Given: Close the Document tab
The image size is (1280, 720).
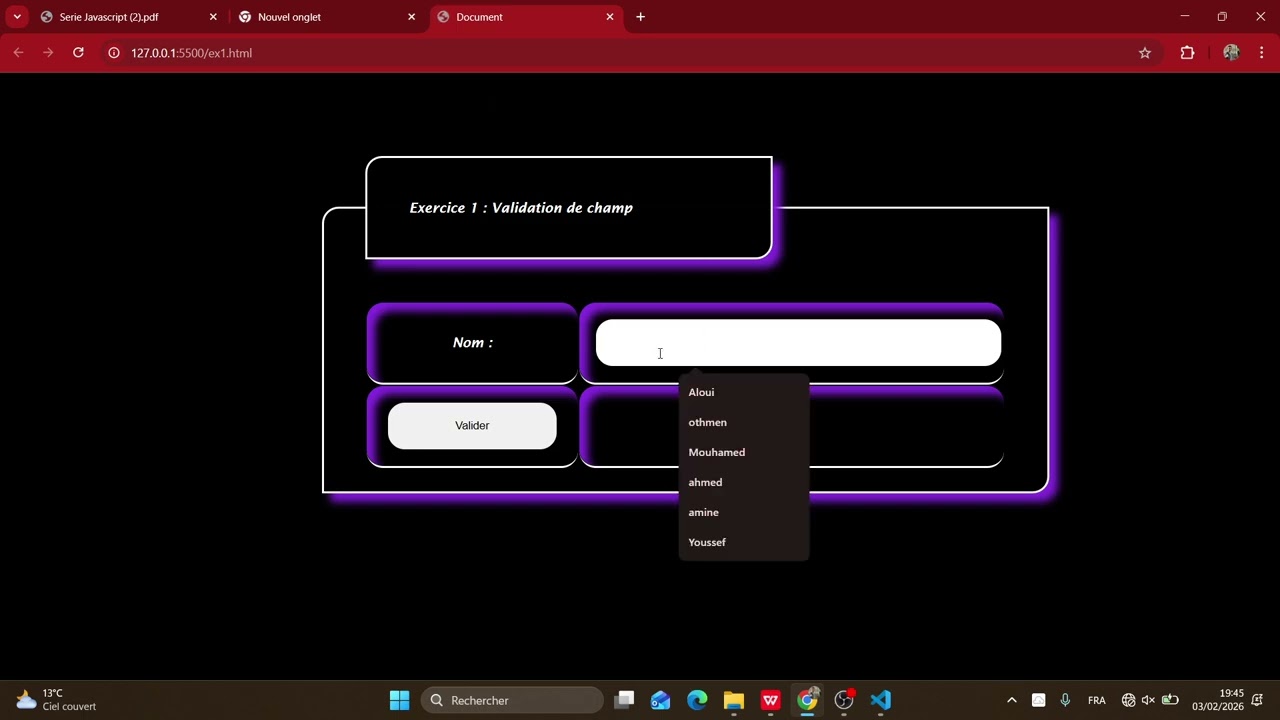Looking at the screenshot, I should coord(610,17).
